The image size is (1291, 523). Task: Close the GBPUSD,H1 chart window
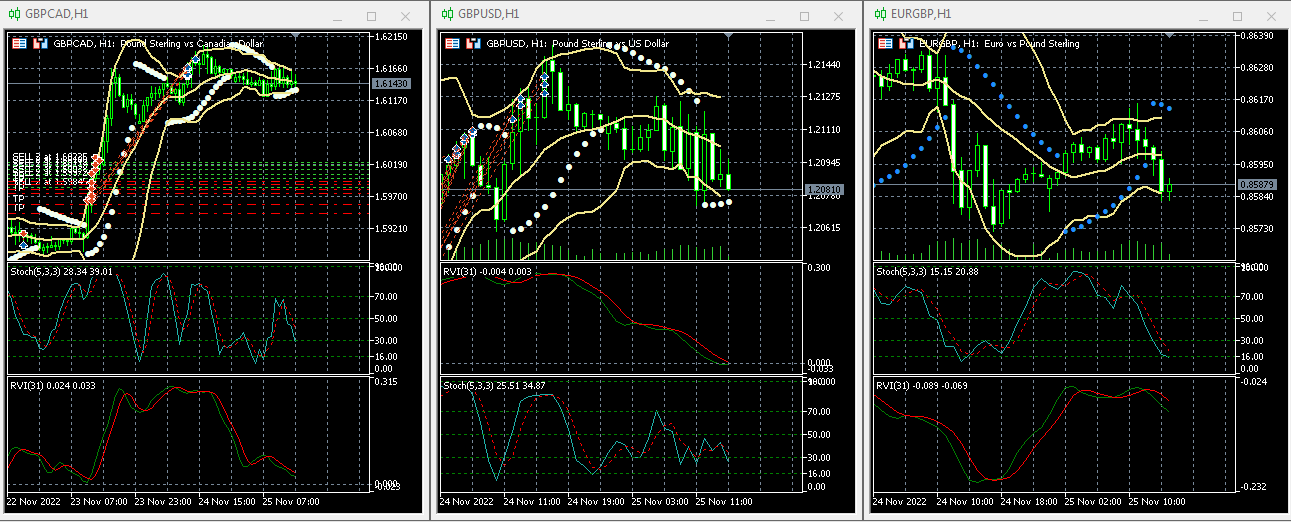click(838, 16)
